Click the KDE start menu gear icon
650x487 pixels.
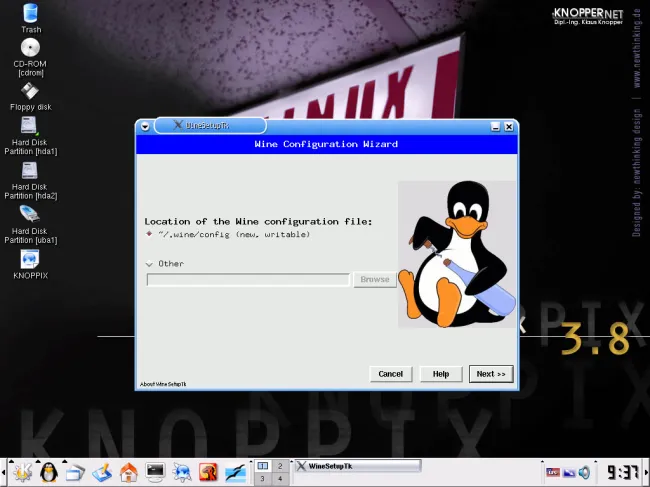coord(21,472)
